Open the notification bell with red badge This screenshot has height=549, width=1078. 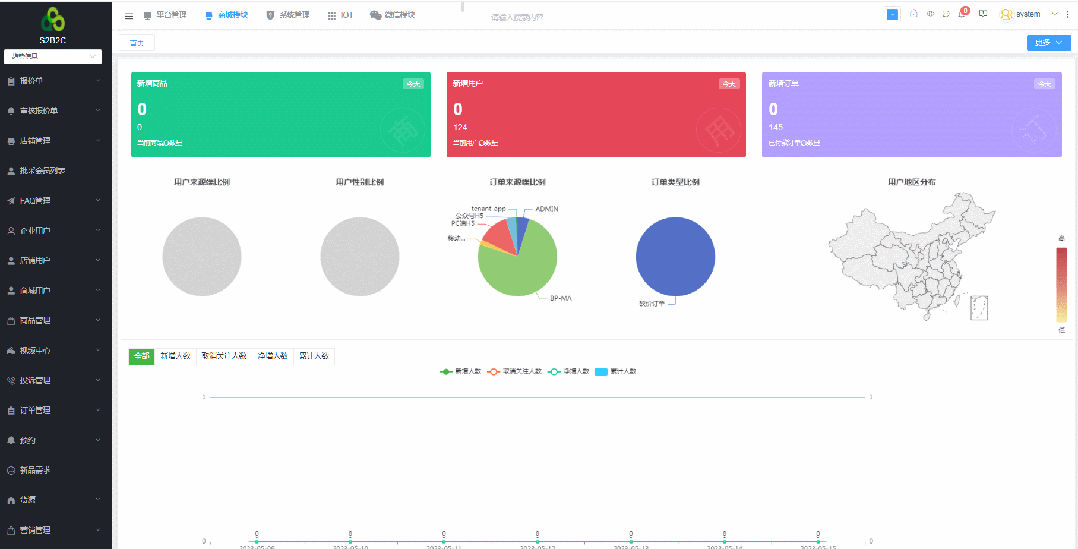(x=962, y=14)
